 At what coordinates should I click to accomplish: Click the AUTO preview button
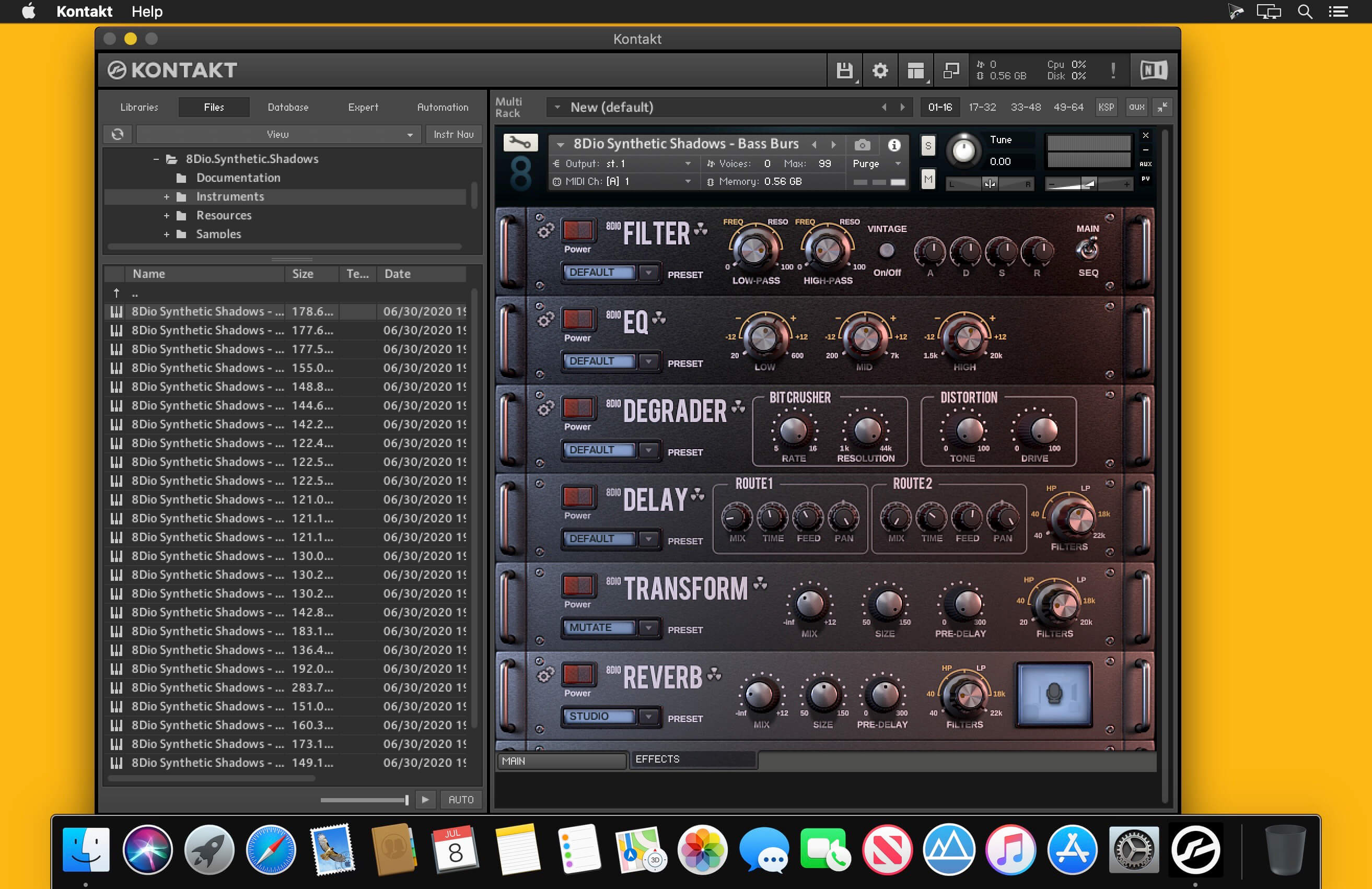coord(461,800)
